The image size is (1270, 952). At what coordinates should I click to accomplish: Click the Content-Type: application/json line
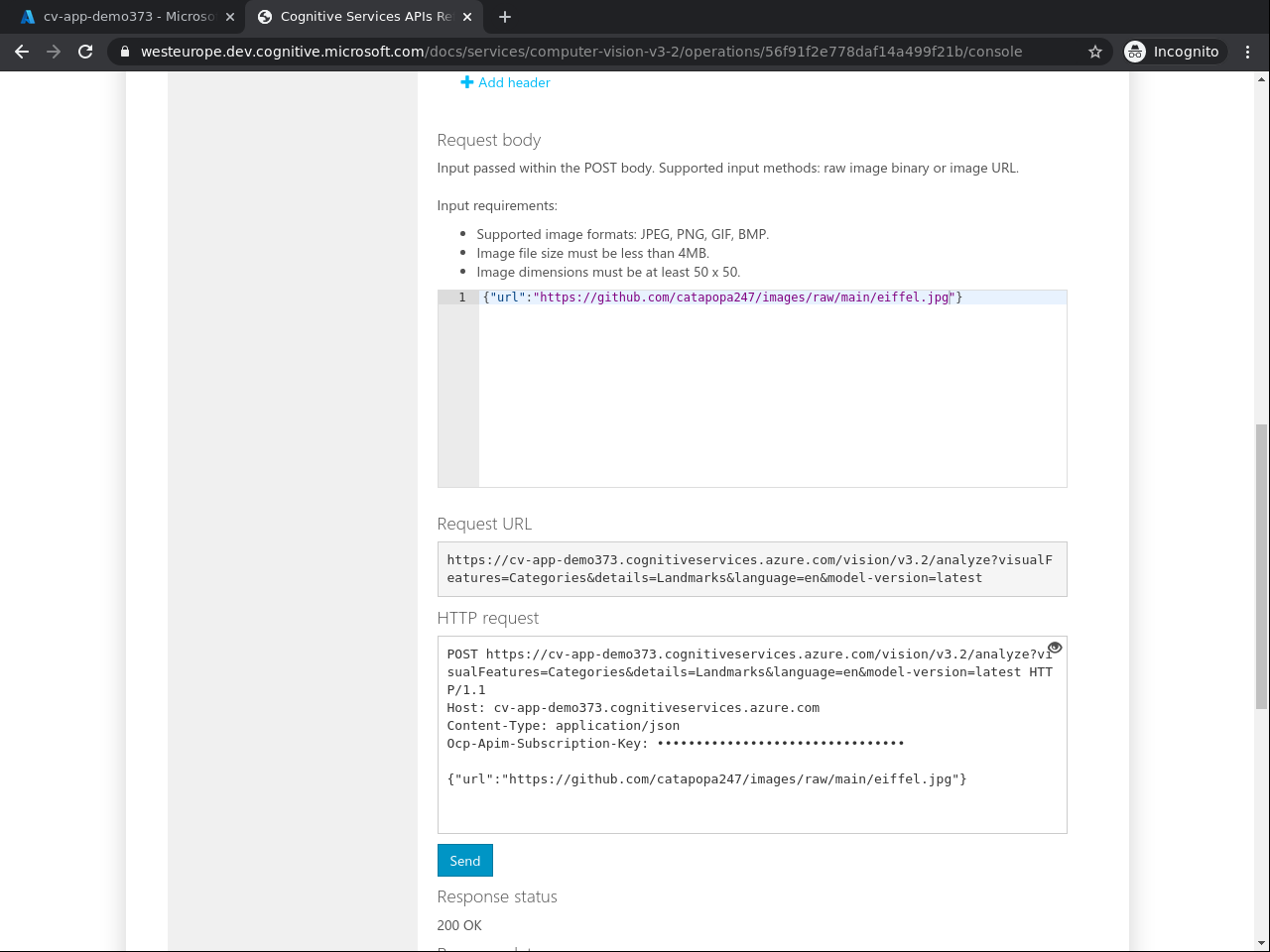[564, 726]
